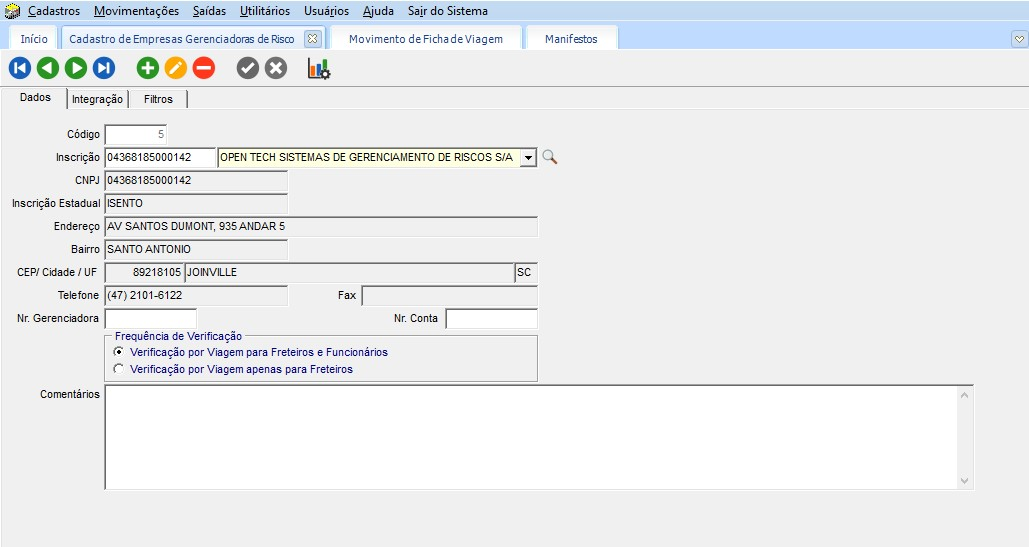The width and height of the screenshot is (1029, 547).
Task: Delete record with red minus icon
Action: [x=204, y=68]
